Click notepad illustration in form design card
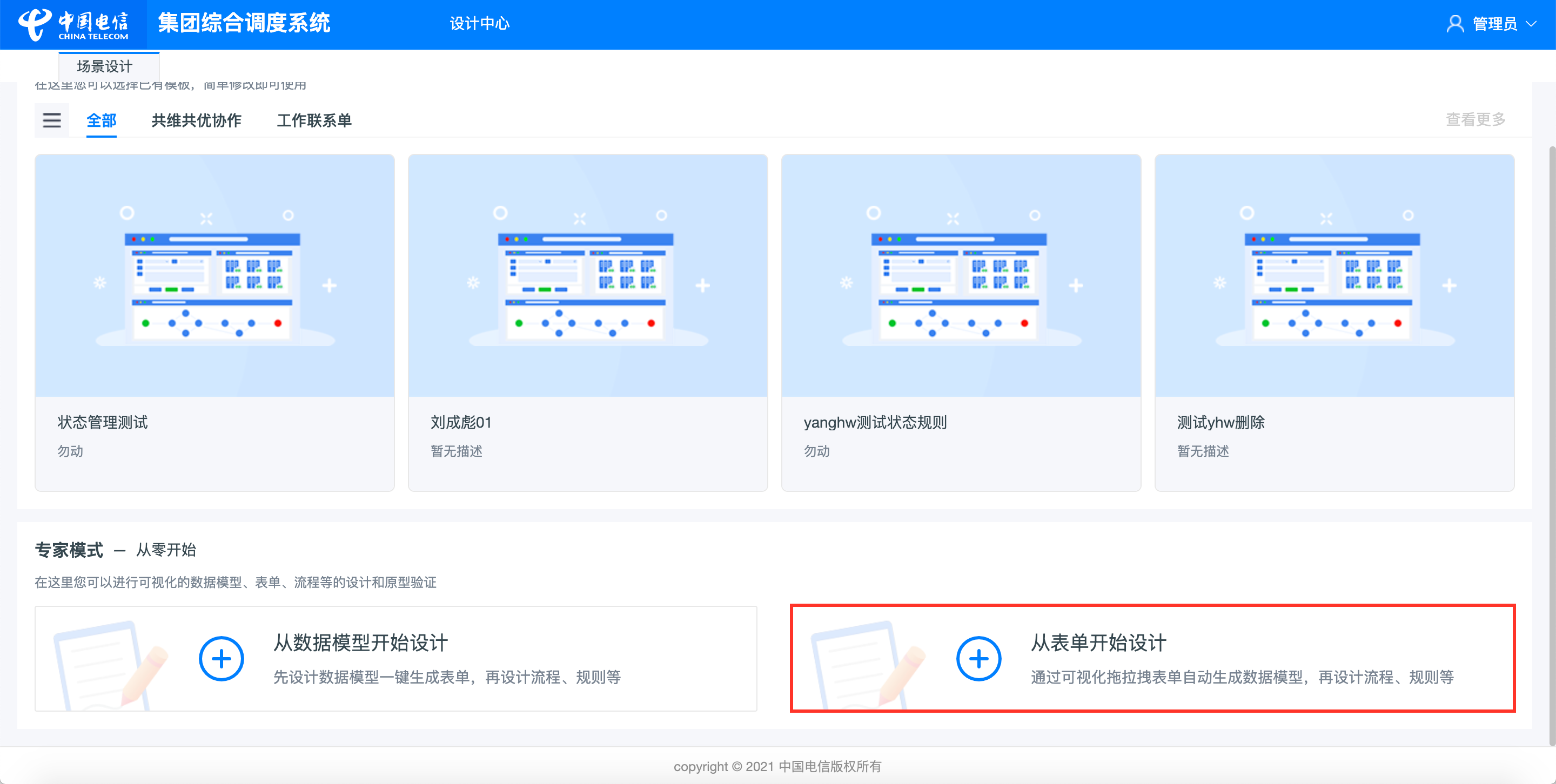 tap(868, 665)
